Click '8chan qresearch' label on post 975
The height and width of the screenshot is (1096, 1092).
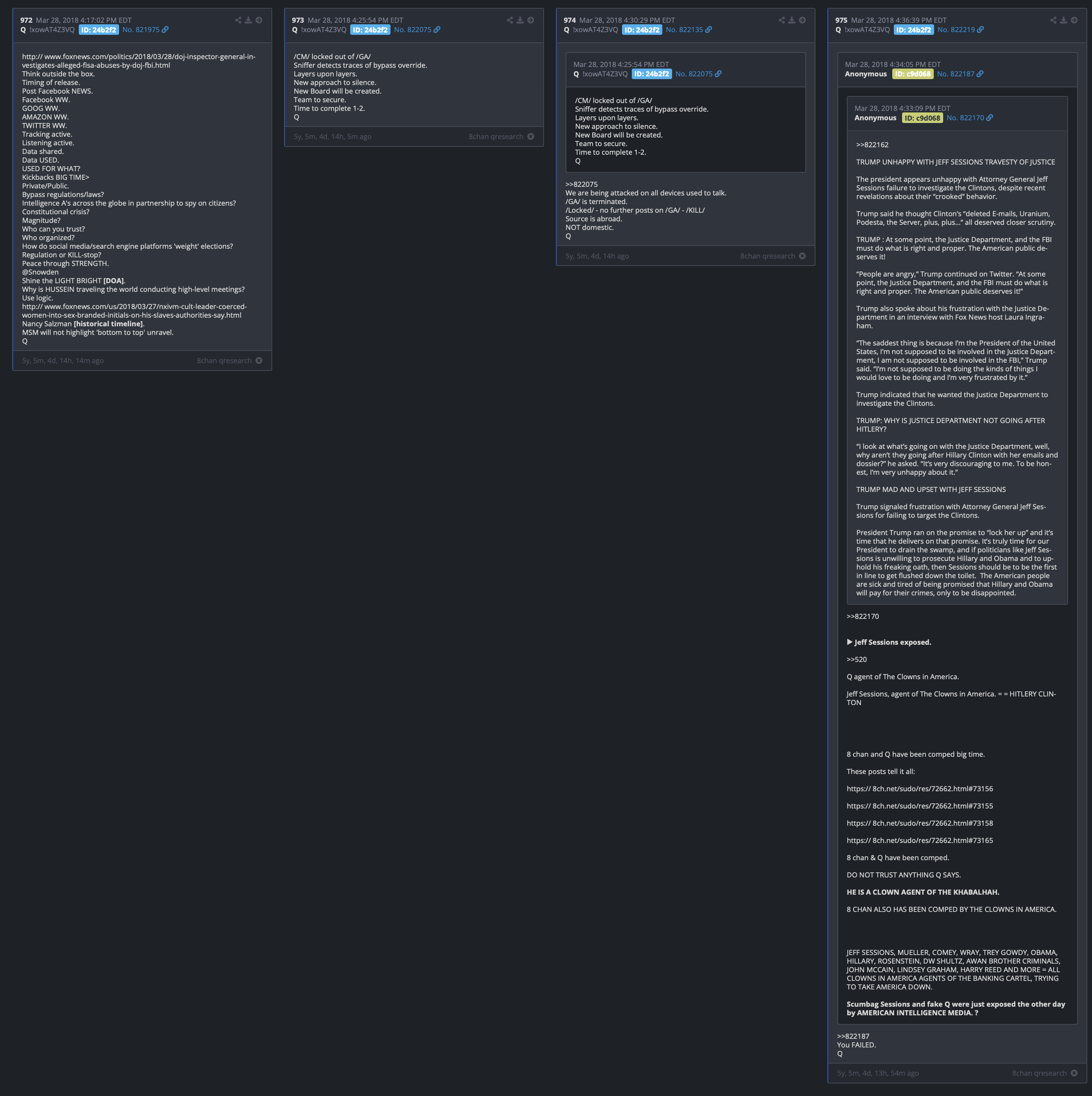tap(1039, 1073)
